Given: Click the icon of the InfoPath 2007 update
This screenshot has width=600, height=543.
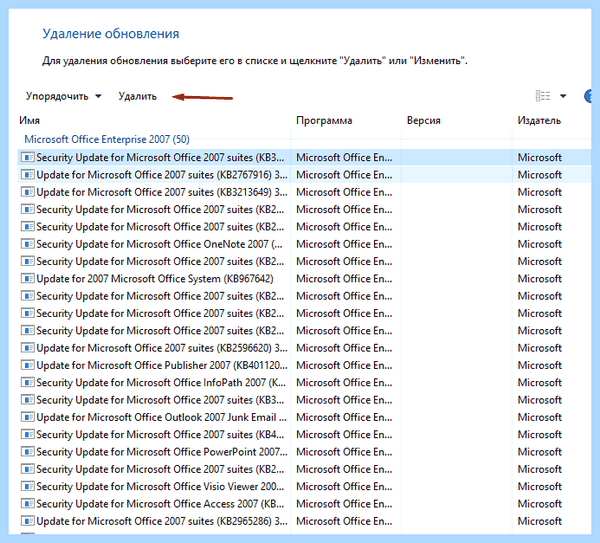Looking at the screenshot, I should coord(28,383).
